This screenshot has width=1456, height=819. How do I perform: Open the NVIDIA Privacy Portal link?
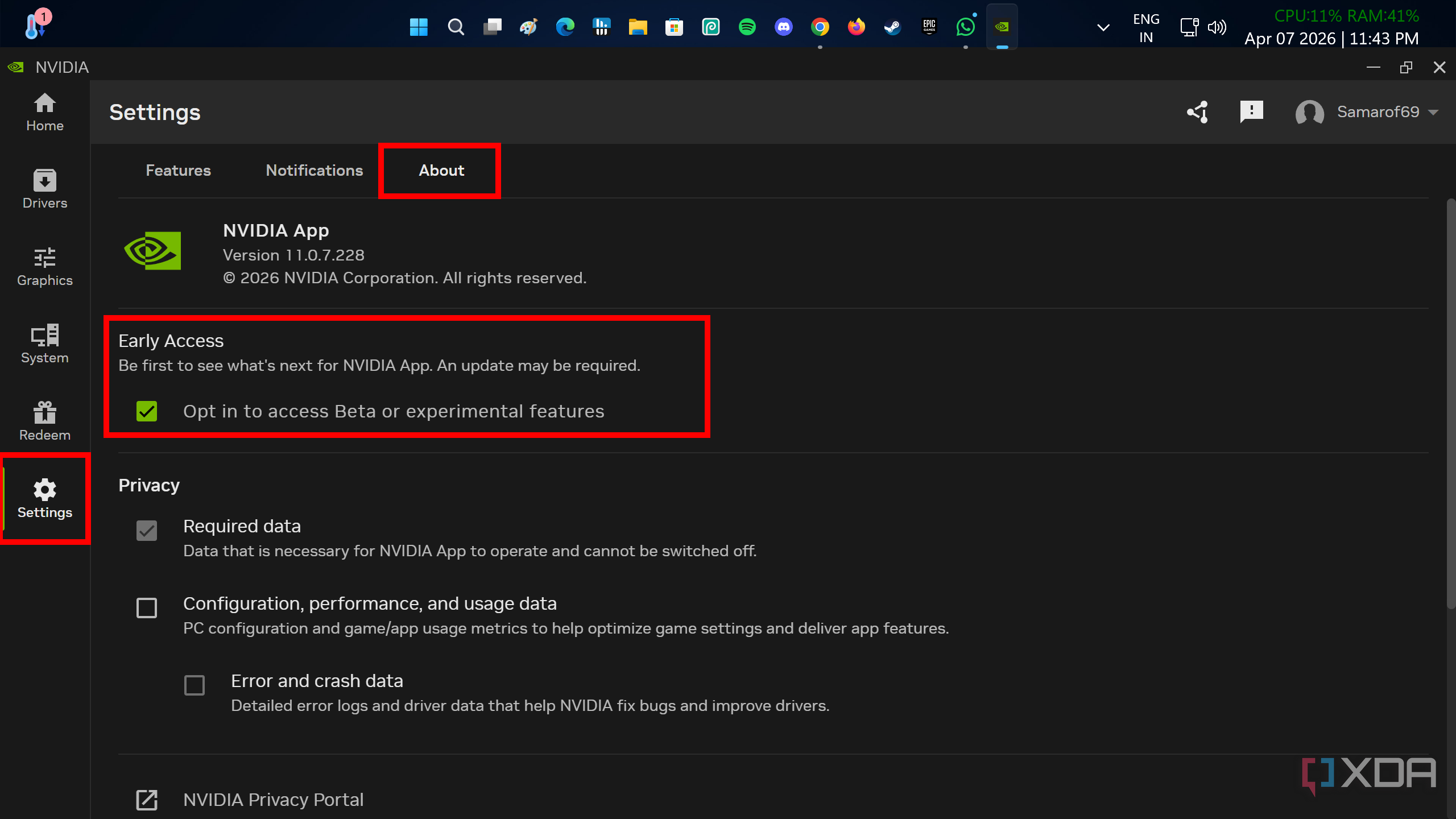click(x=273, y=800)
